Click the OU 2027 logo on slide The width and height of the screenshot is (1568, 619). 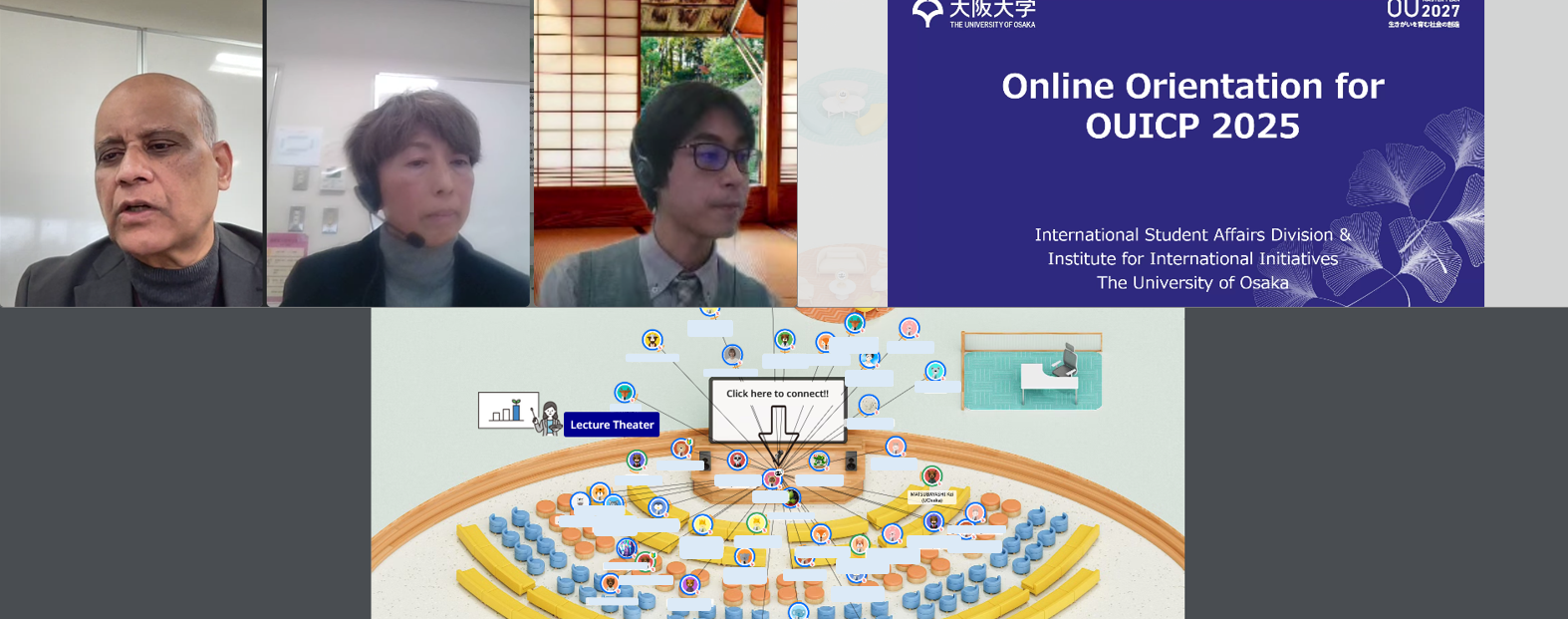[1423, 13]
